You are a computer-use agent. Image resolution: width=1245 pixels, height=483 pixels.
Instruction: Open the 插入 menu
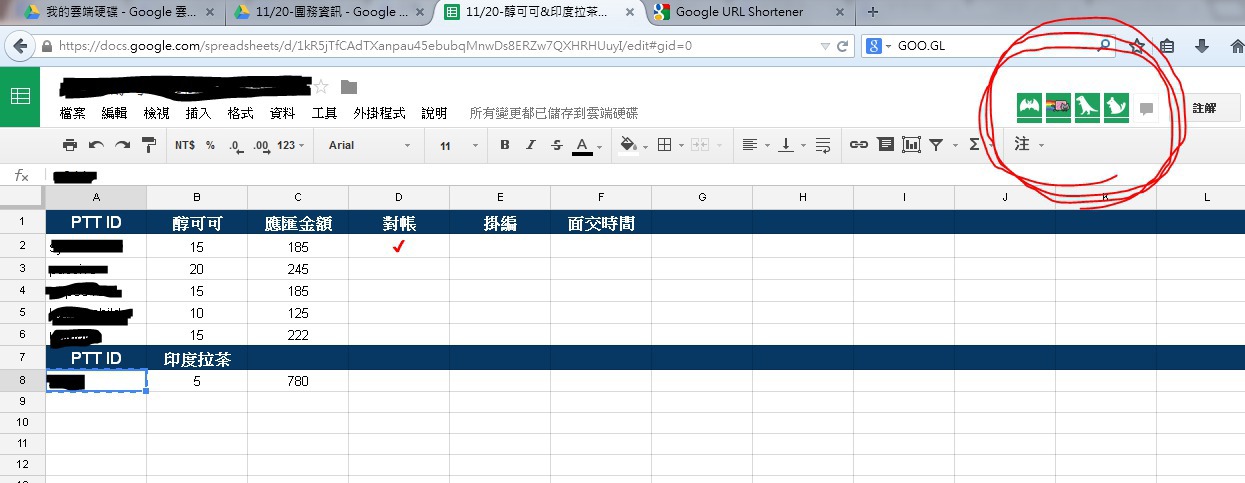pos(199,114)
